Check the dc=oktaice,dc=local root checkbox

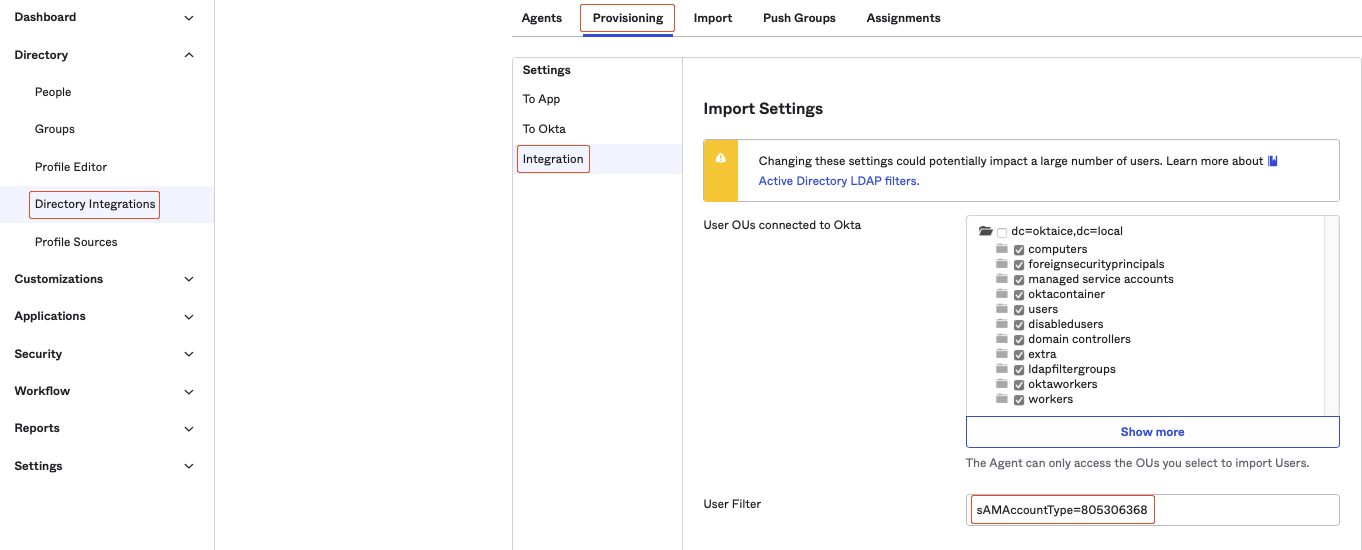(1002, 232)
